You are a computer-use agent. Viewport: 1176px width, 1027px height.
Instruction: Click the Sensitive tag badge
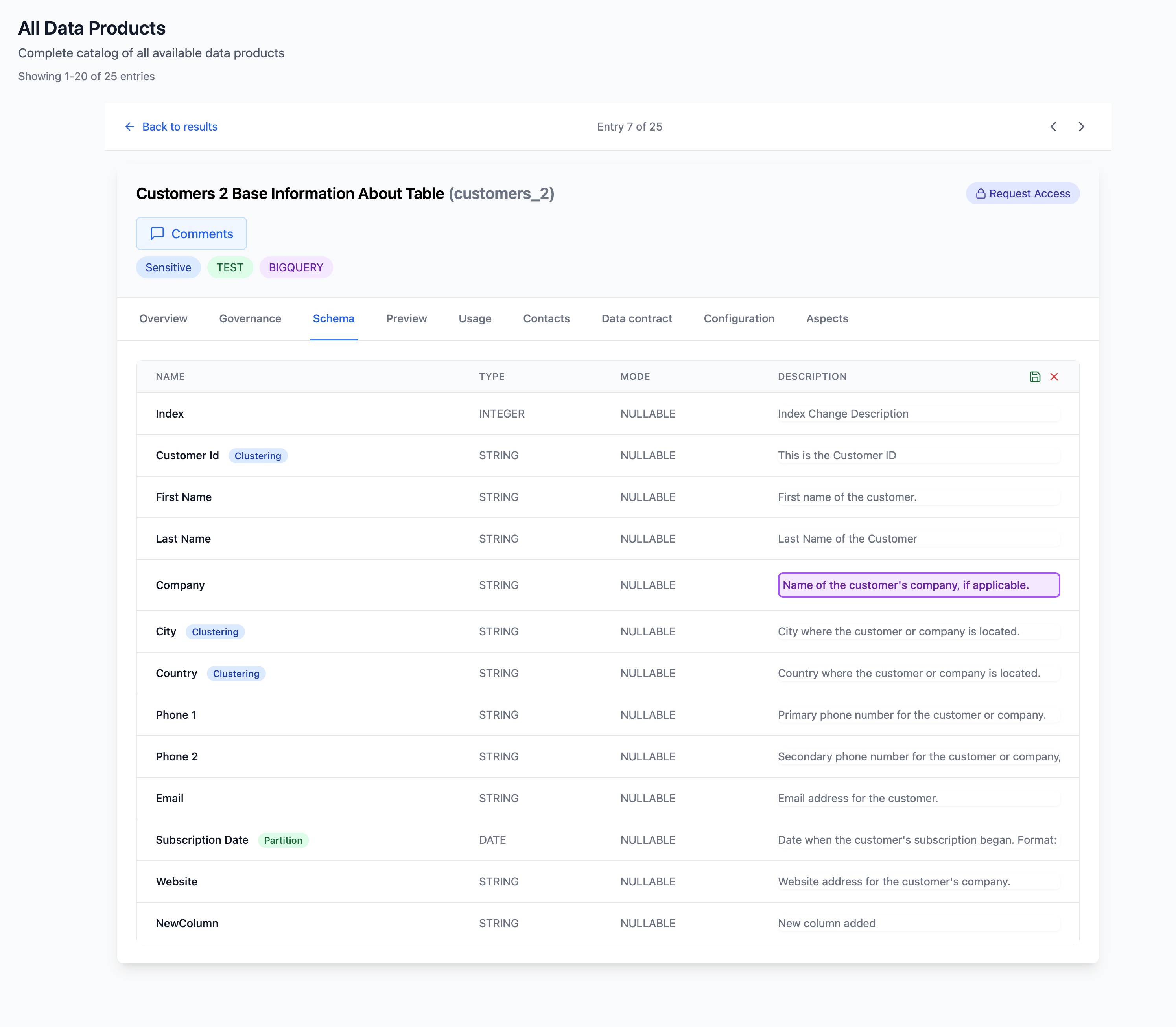click(168, 268)
